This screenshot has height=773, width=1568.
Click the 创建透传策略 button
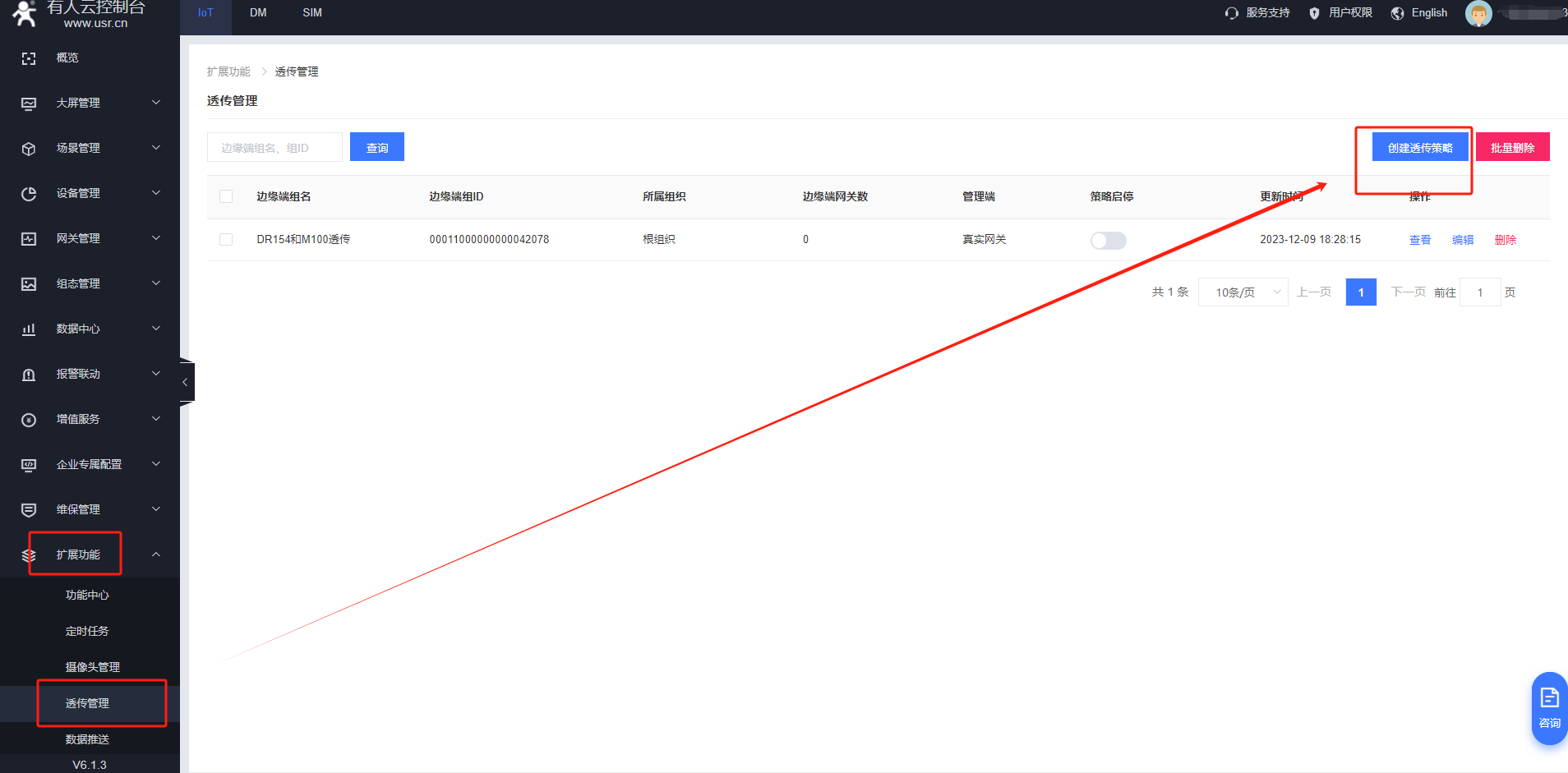tap(1419, 148)
